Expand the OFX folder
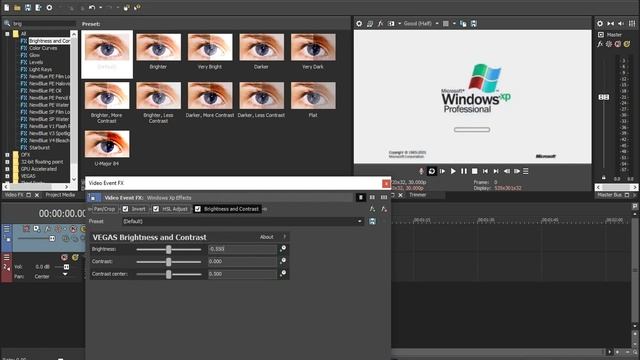This screenshot has height=360, width=640. click(7, 155)
